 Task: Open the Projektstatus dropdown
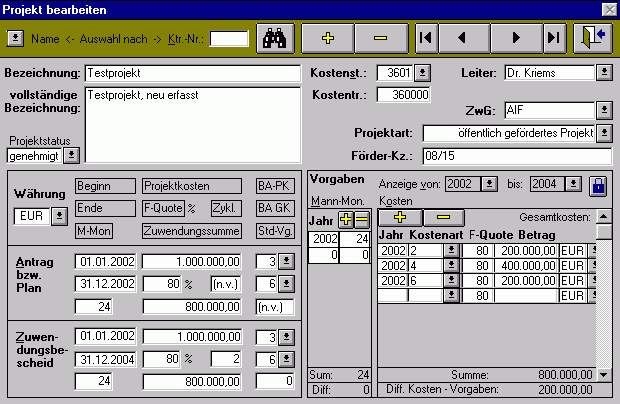71,156
